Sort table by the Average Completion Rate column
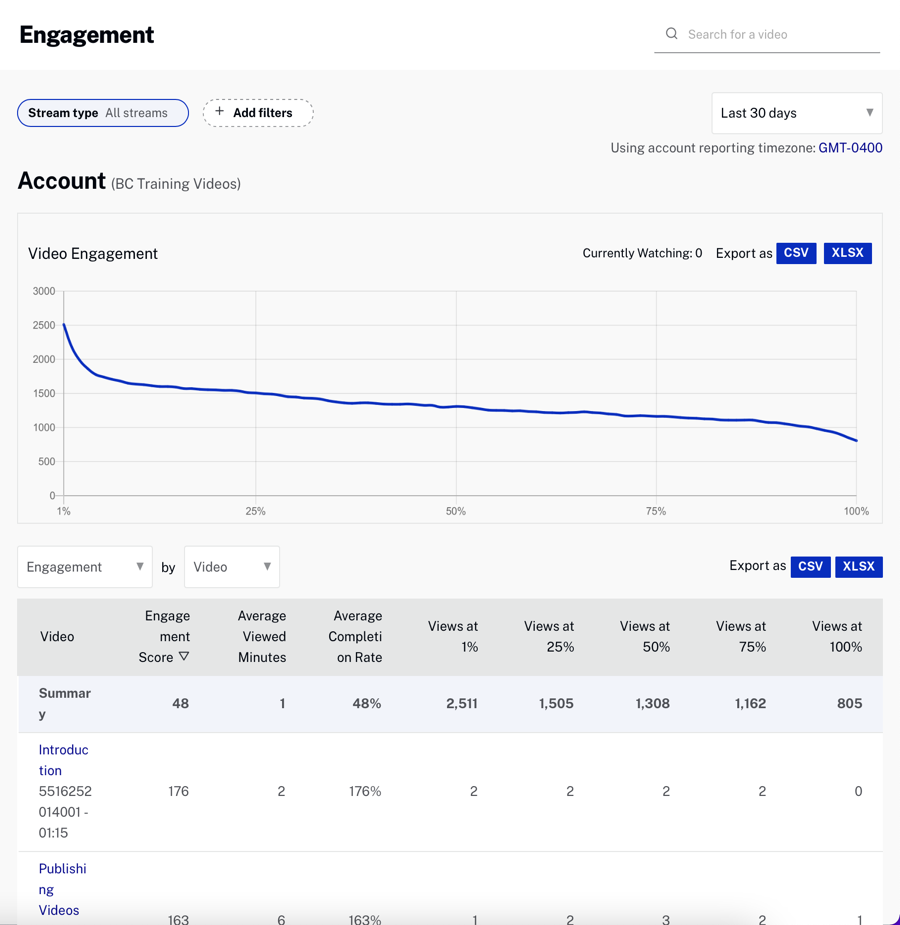 (x=357, y=637)
